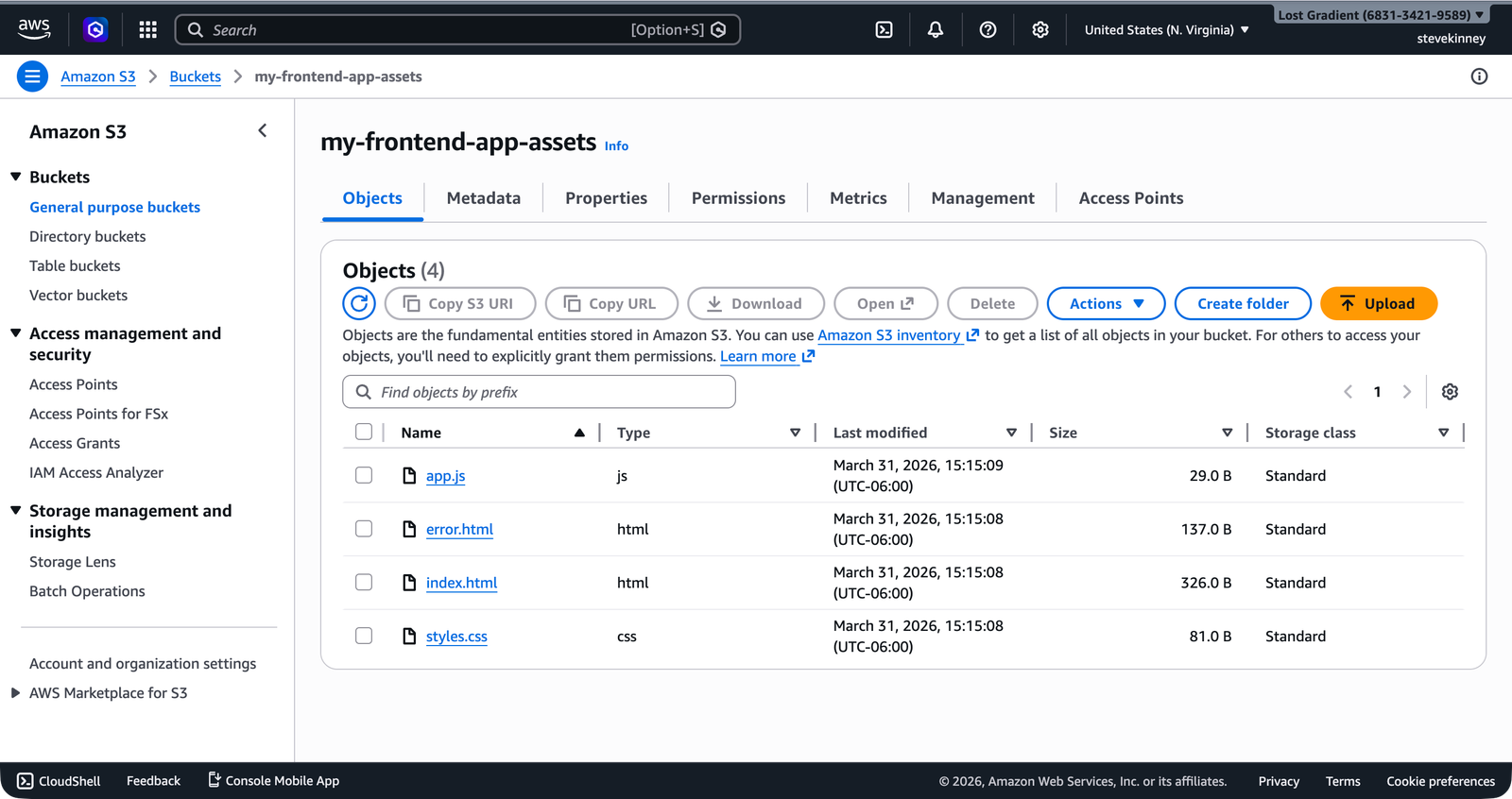Click Find objects by prefix field
Screen dimensions: 1512x799
click(x=539, y=392)
